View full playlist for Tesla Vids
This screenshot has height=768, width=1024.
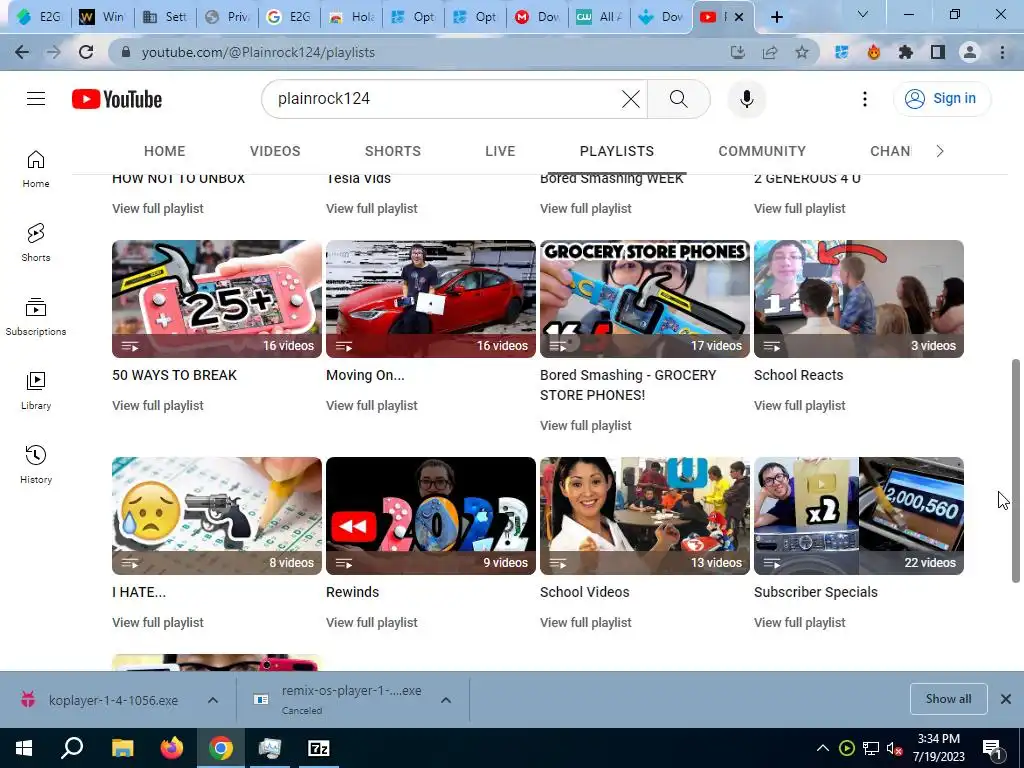click(372, 208)
